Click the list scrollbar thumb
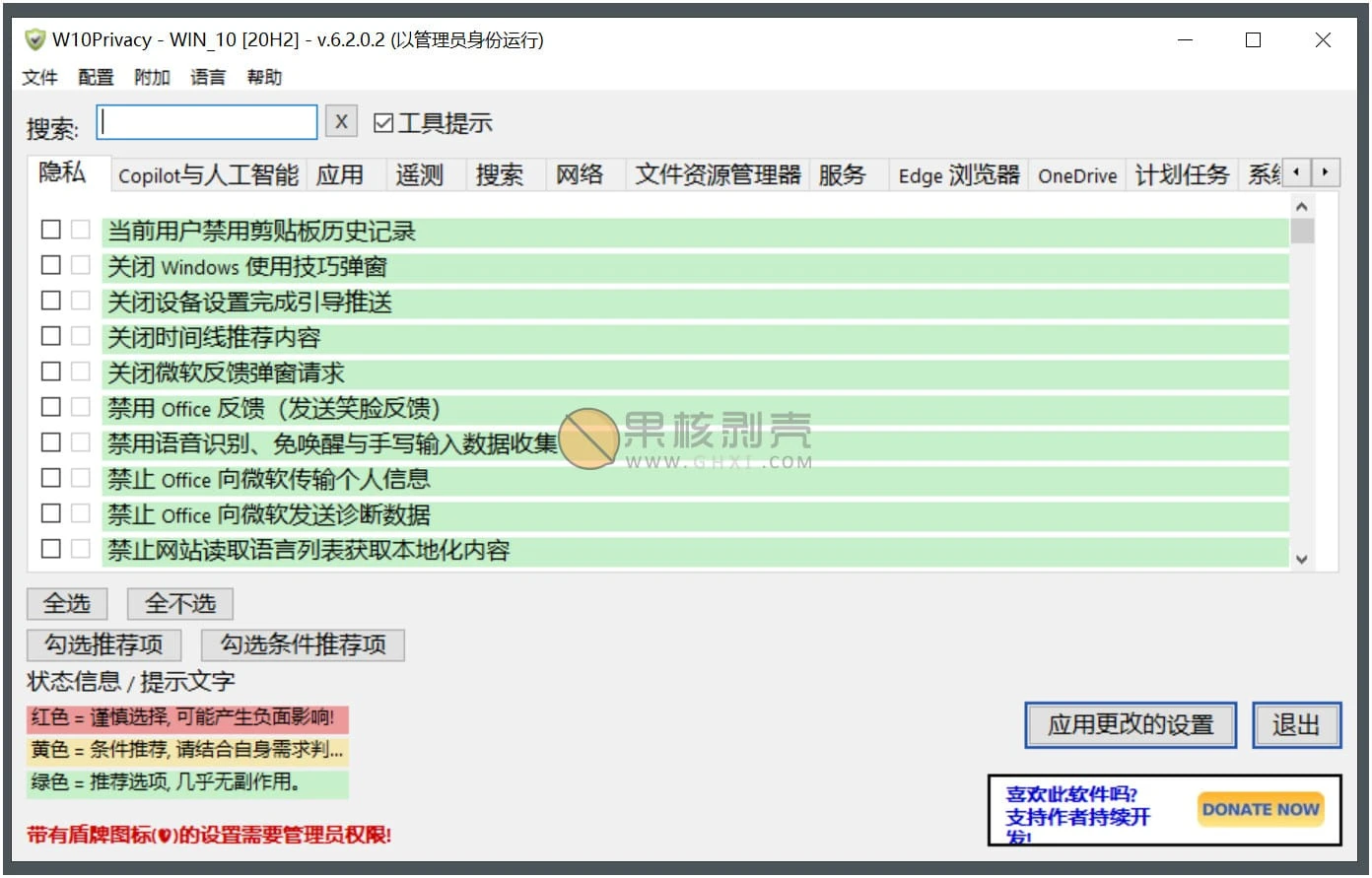 (1302, 231)
